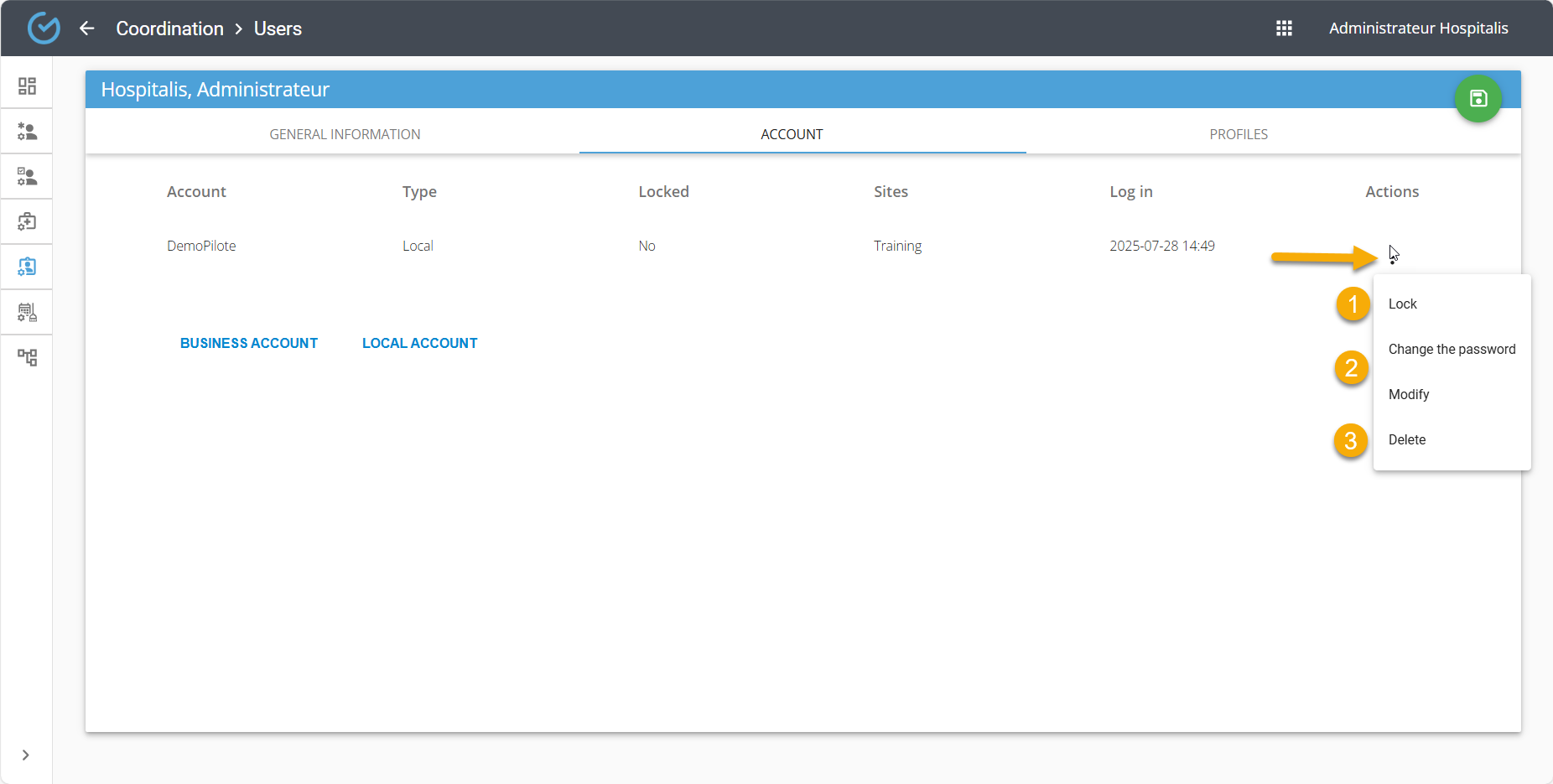Click the highlighted user badge sidebar icon
This screenshot has width=1553, height=784.
(x=27, y=267)
